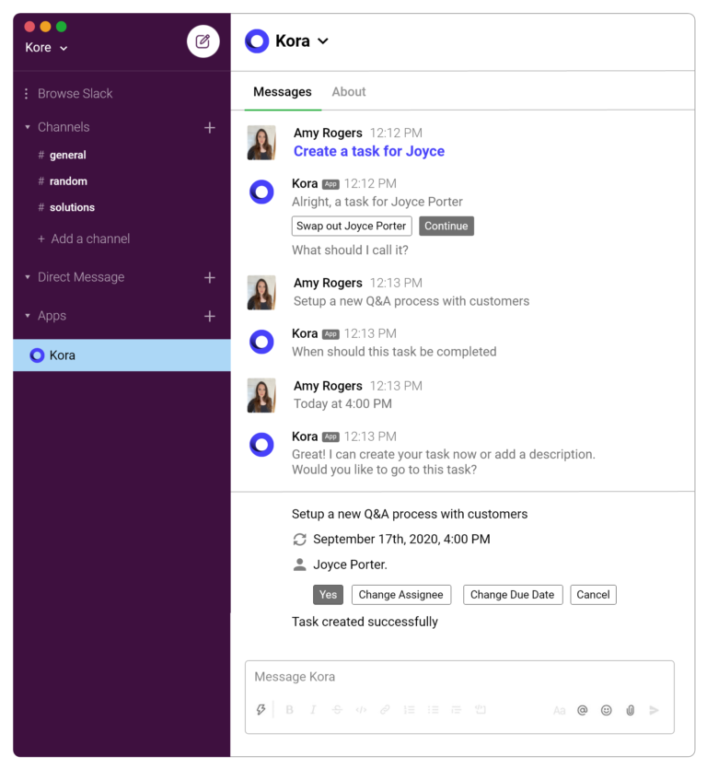Click the App badge on Kora's 12:12 PM message
Image resolution: width=707 pixels, height=768 pixels.
[x=331, y=184]
